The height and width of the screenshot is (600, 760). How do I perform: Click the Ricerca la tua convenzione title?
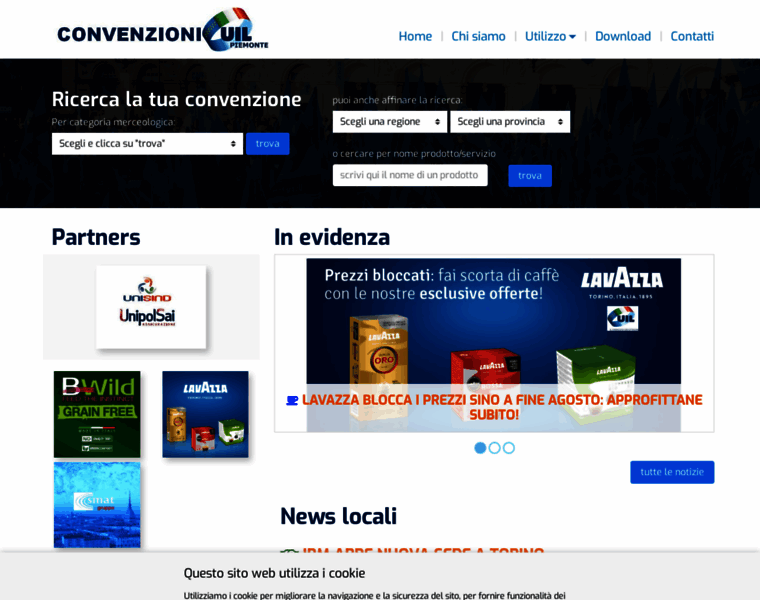click(176, 99)
